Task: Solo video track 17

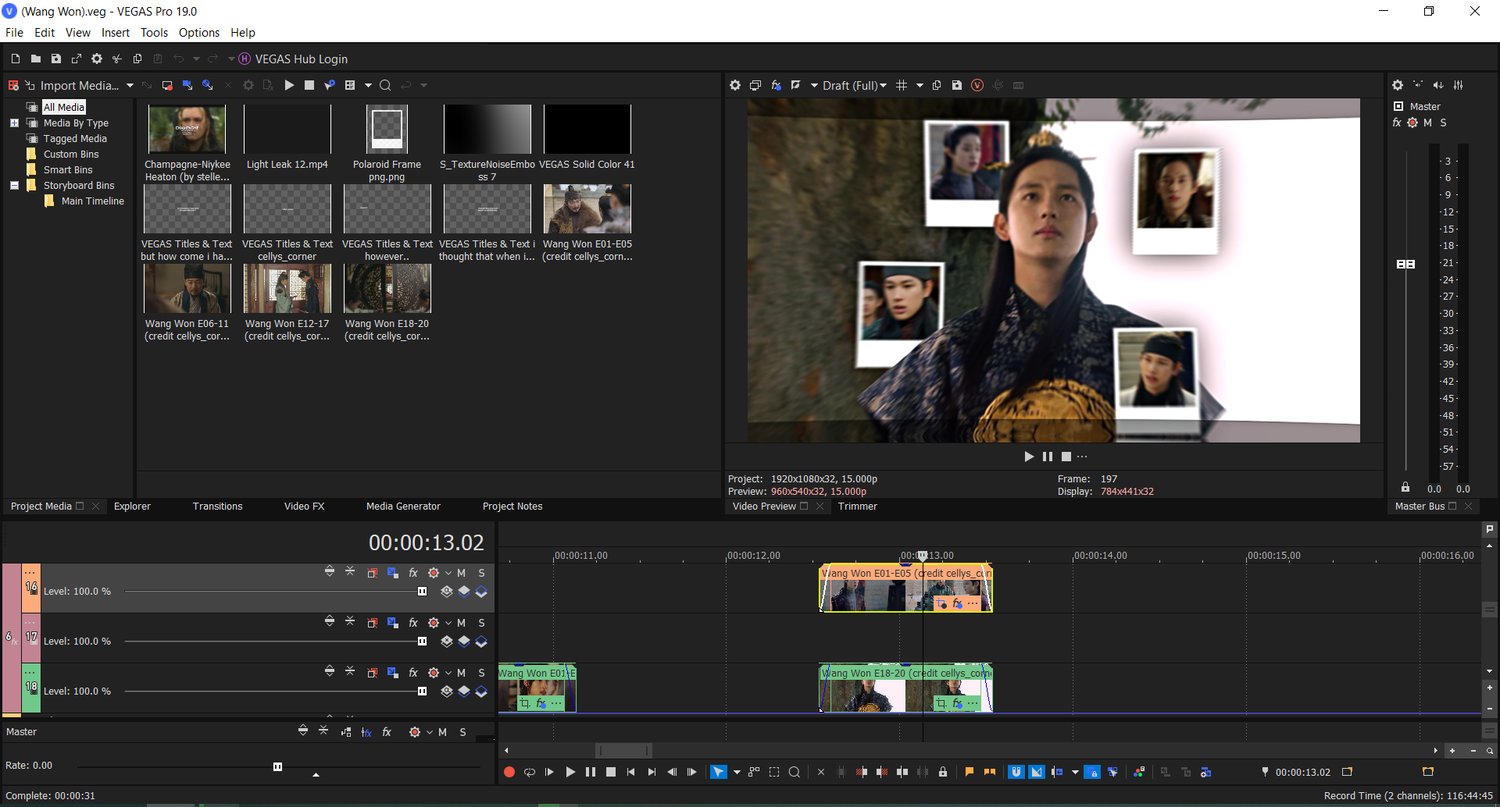Action: (x=481, y=623)
